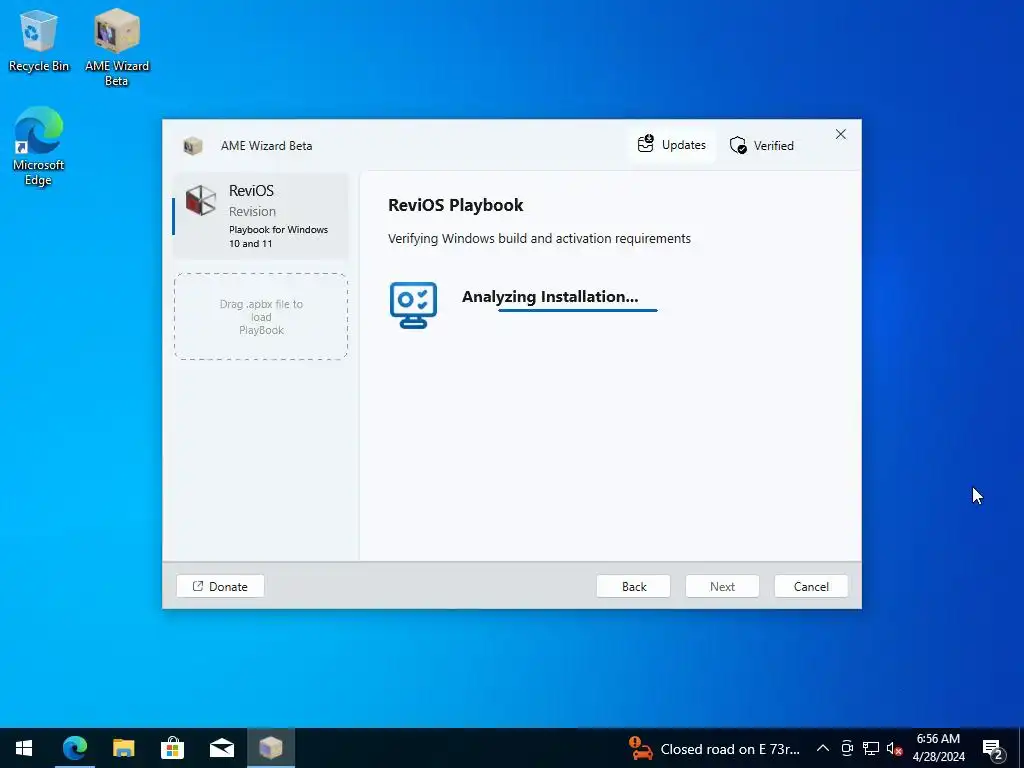Show hidden system tray icons
Viewport: 1024px width, 768px height.
click(823, 748)
